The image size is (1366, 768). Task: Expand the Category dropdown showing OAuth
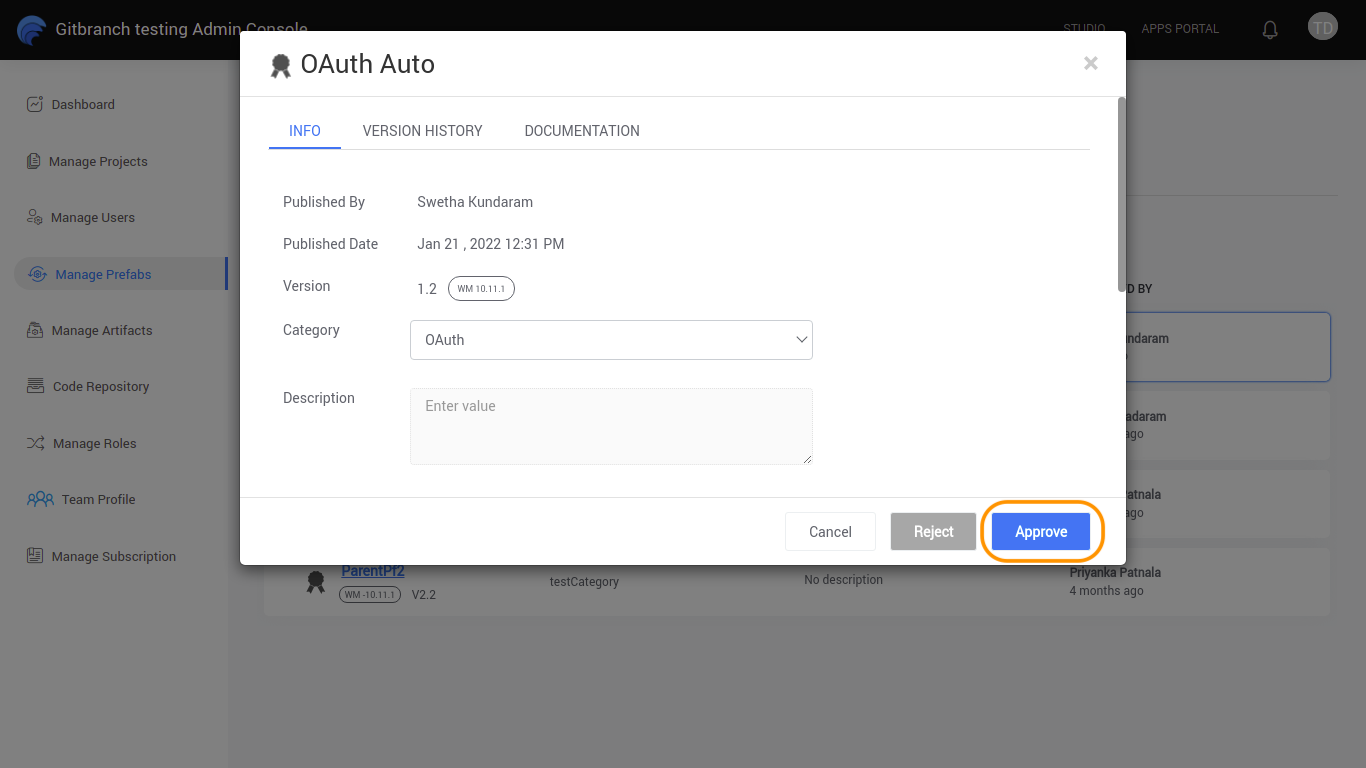611,340
